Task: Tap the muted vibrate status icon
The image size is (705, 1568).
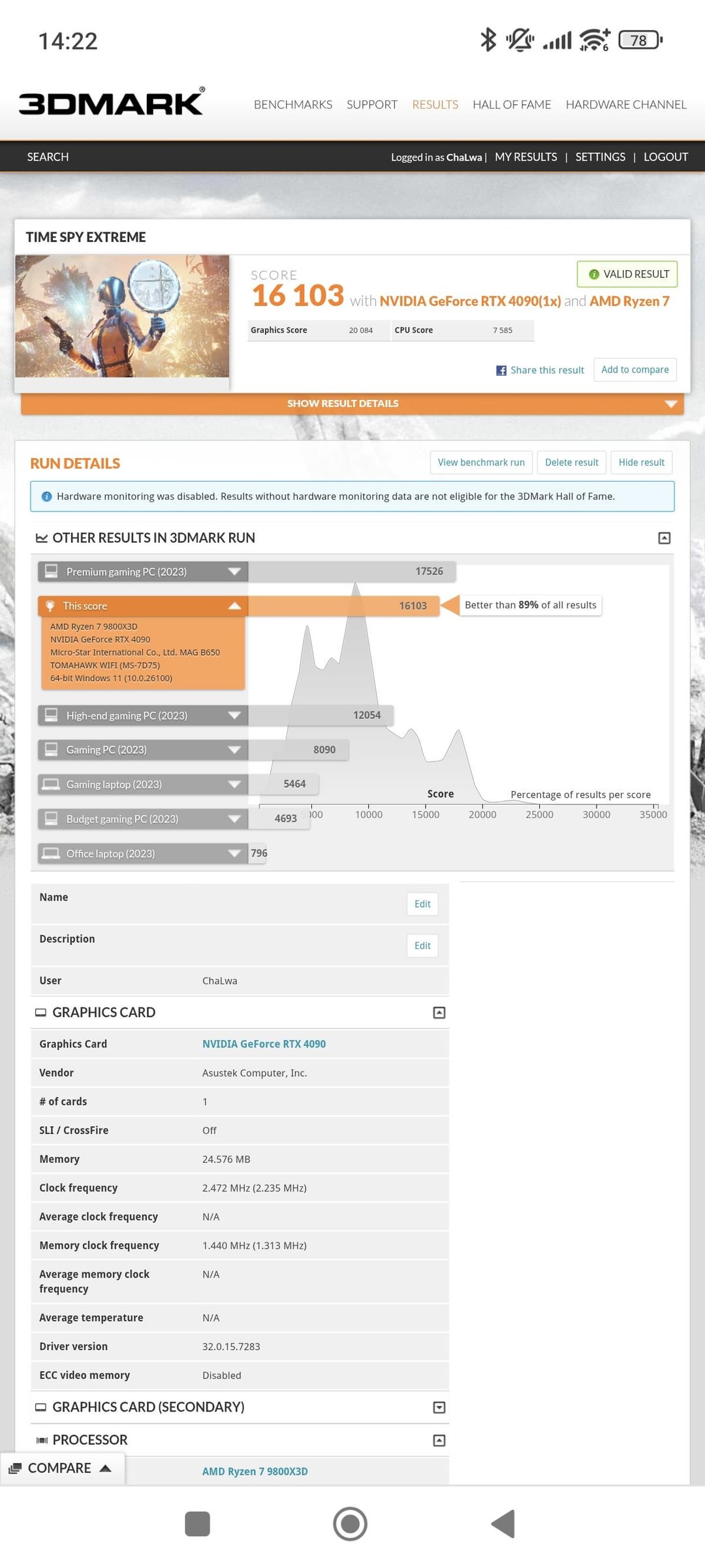Action: click(x=520, y=40)
